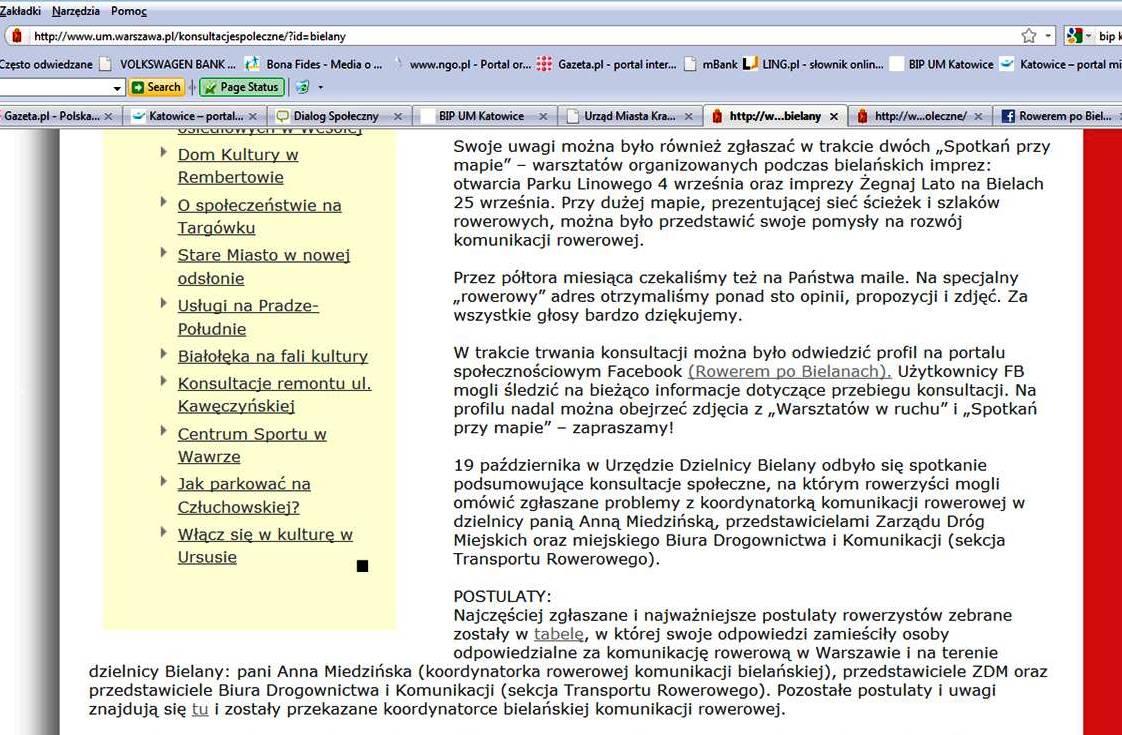Click the small globe icon next to Page Status
This screenshot has height=735, width=1122.
click(x=303, y=87)
